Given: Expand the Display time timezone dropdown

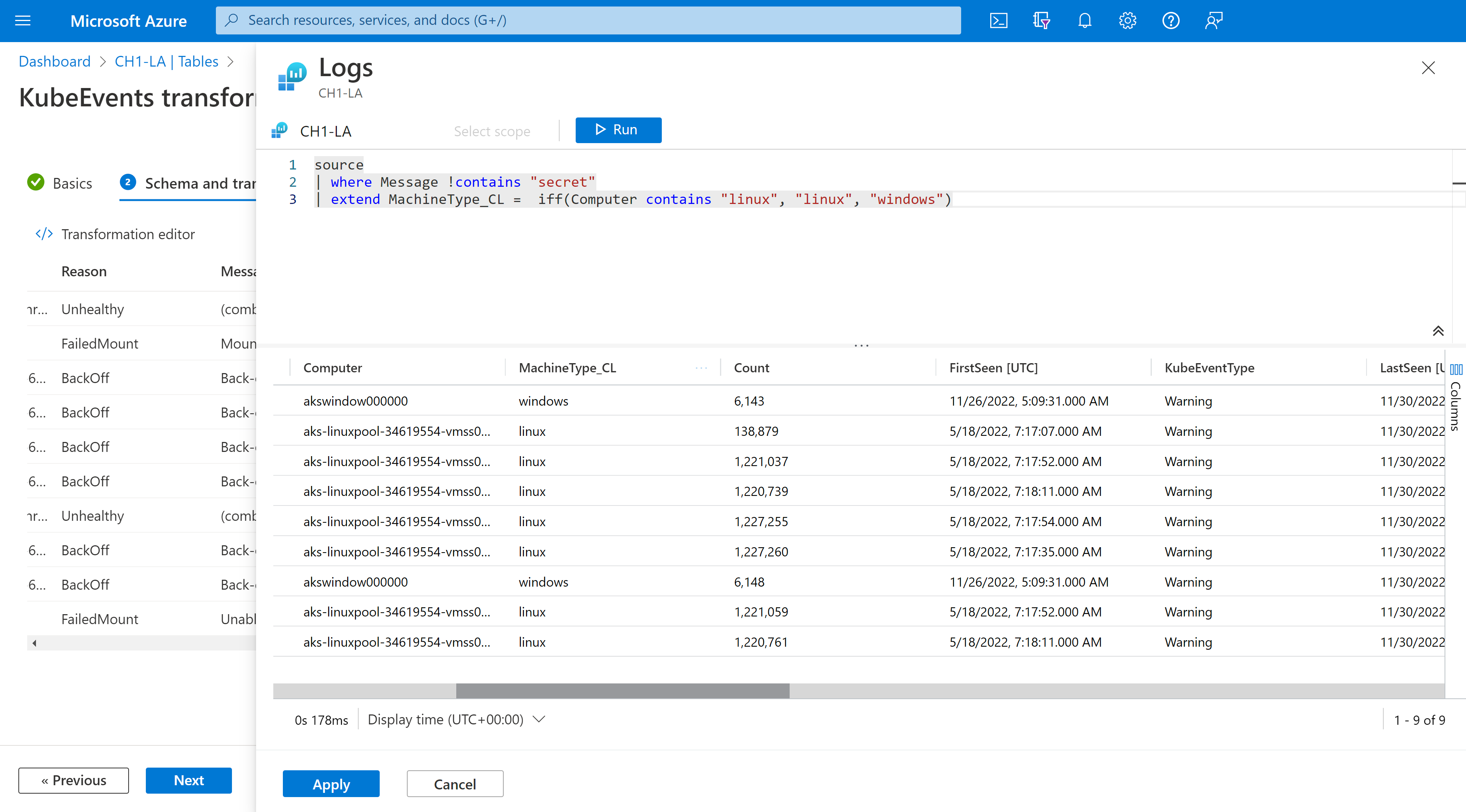Looking at the screenshot, I should (539, 719).
